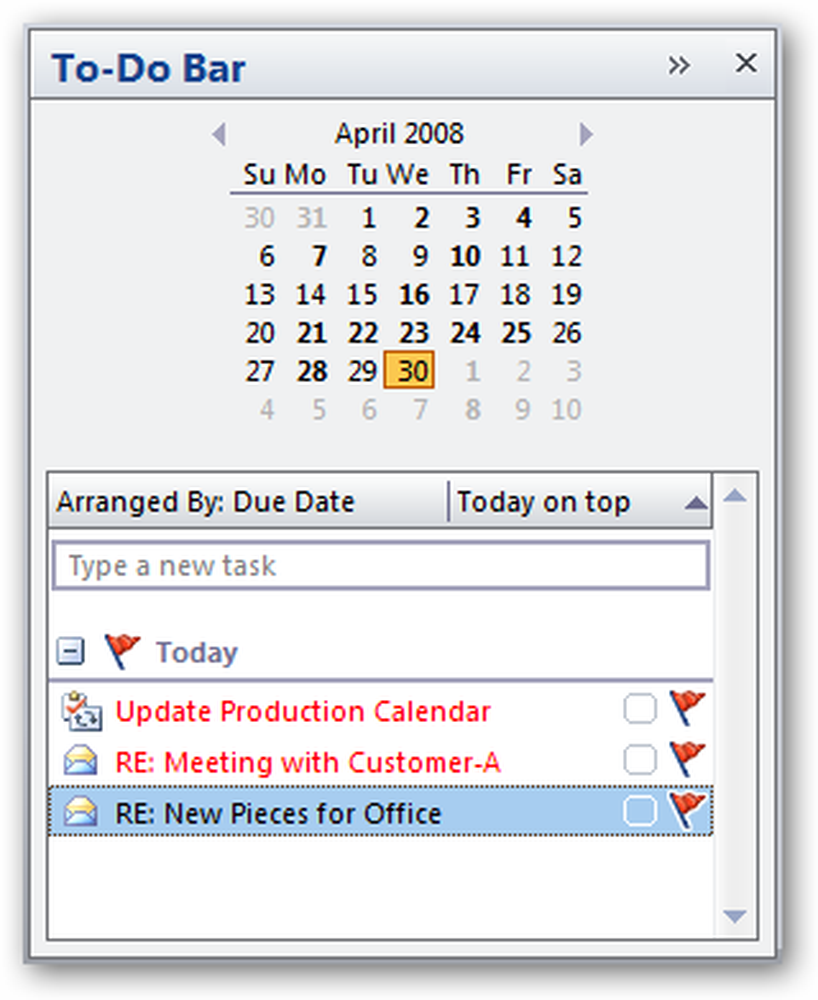The image size is (818, 1000).
Task: Click the envelope icon for RE: Meeting with Customer-A
Action: [80, 761]
